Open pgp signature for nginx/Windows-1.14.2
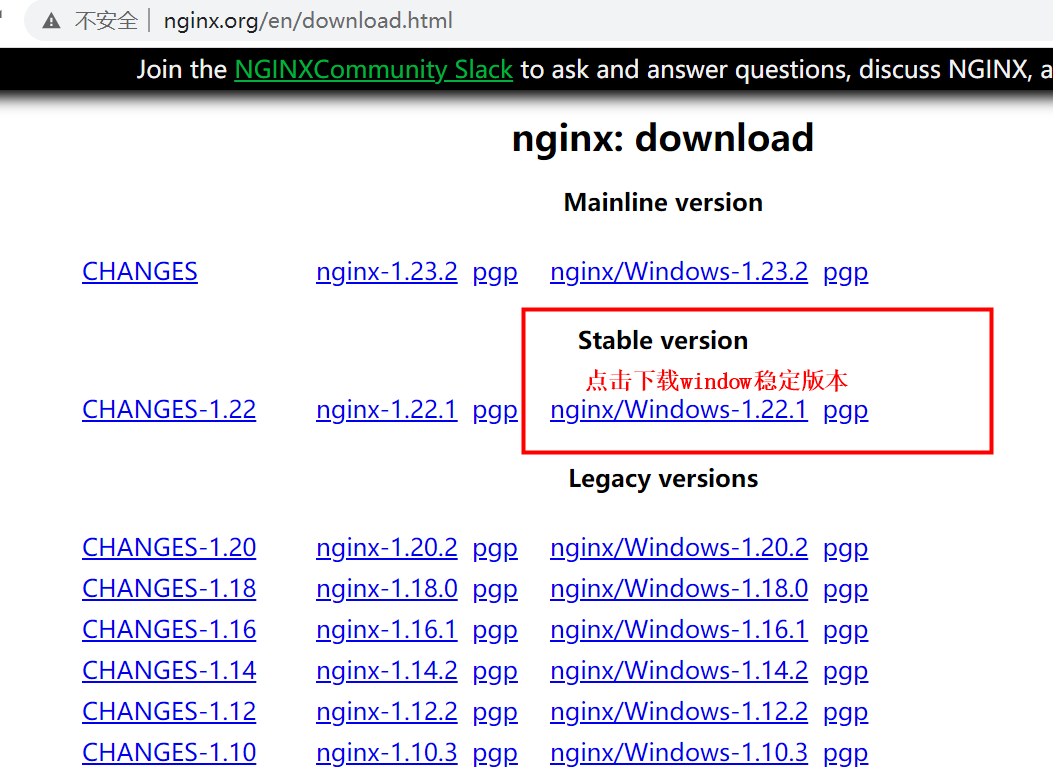Screen dimensions: 1053x772 point(845,672)
